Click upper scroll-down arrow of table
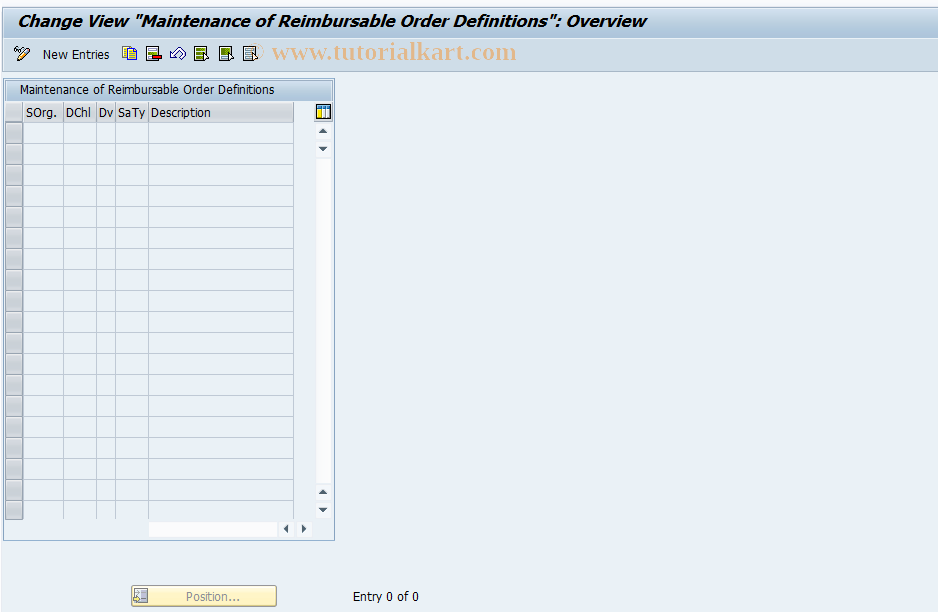The width and height of the screenshot is (938, 612). click(323, 148)
